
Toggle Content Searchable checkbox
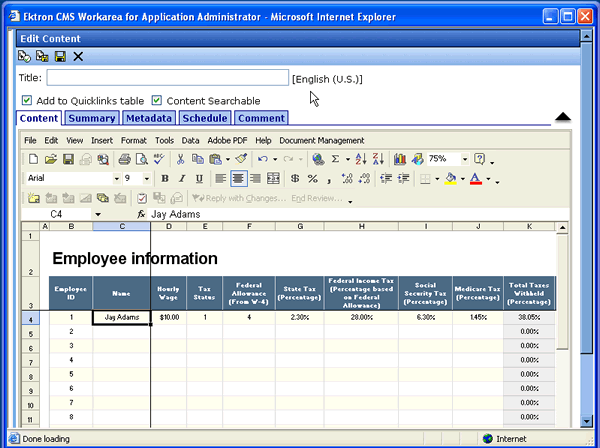[157, 100]
